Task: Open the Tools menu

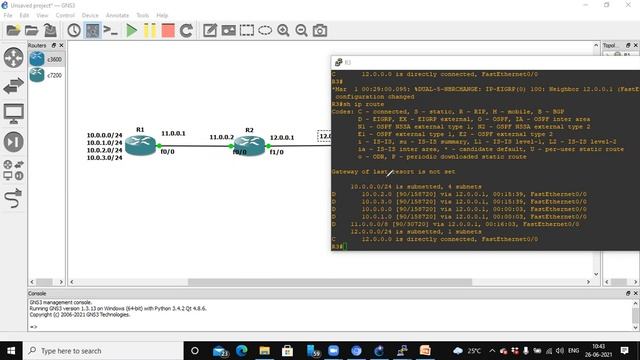Action: (142, 15)
